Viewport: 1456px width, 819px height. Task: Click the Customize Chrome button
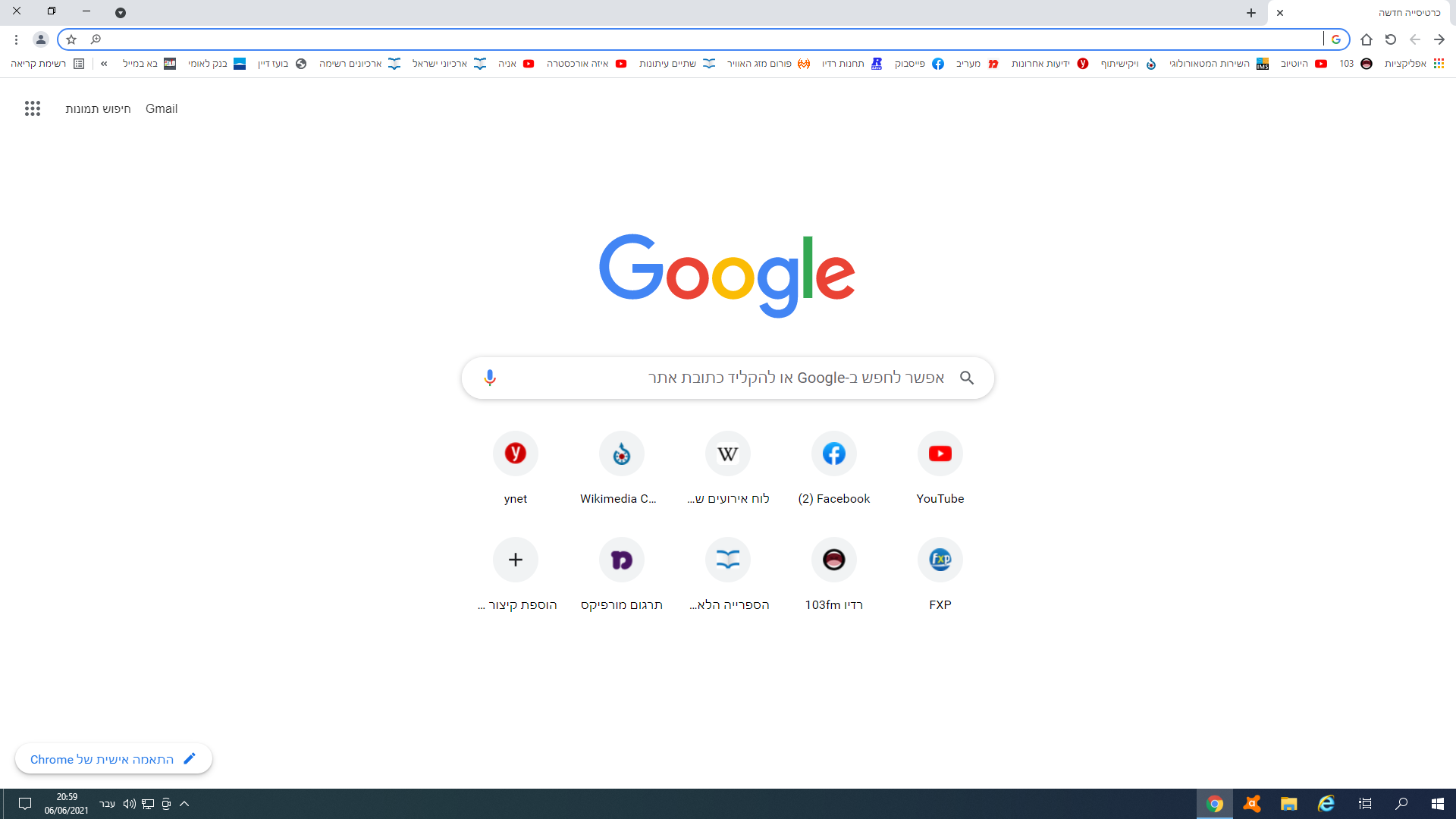tap(114, 759)
